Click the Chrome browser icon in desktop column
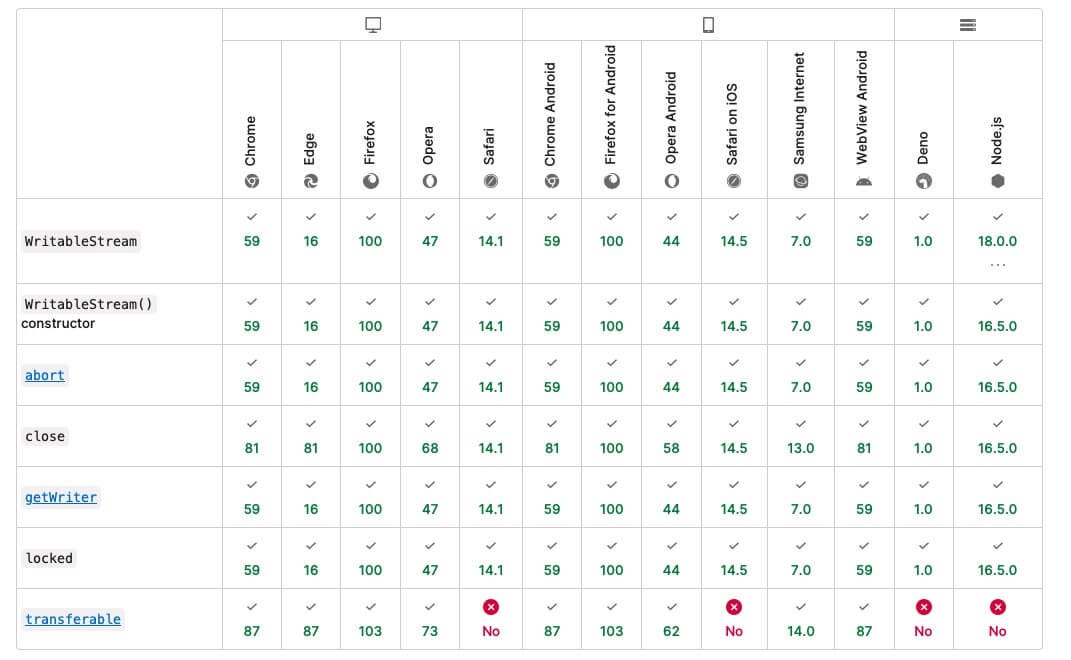1071x660 pixels. tap(252, 181)
